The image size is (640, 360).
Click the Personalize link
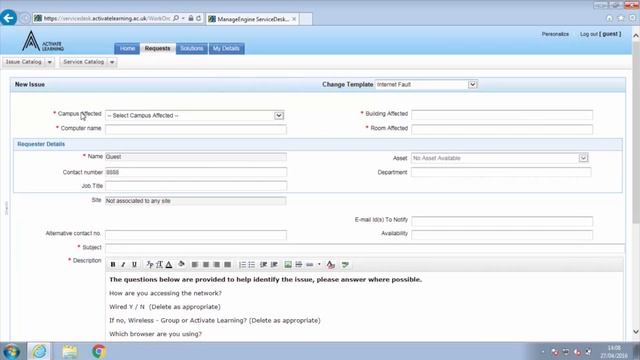click(555, 34)
